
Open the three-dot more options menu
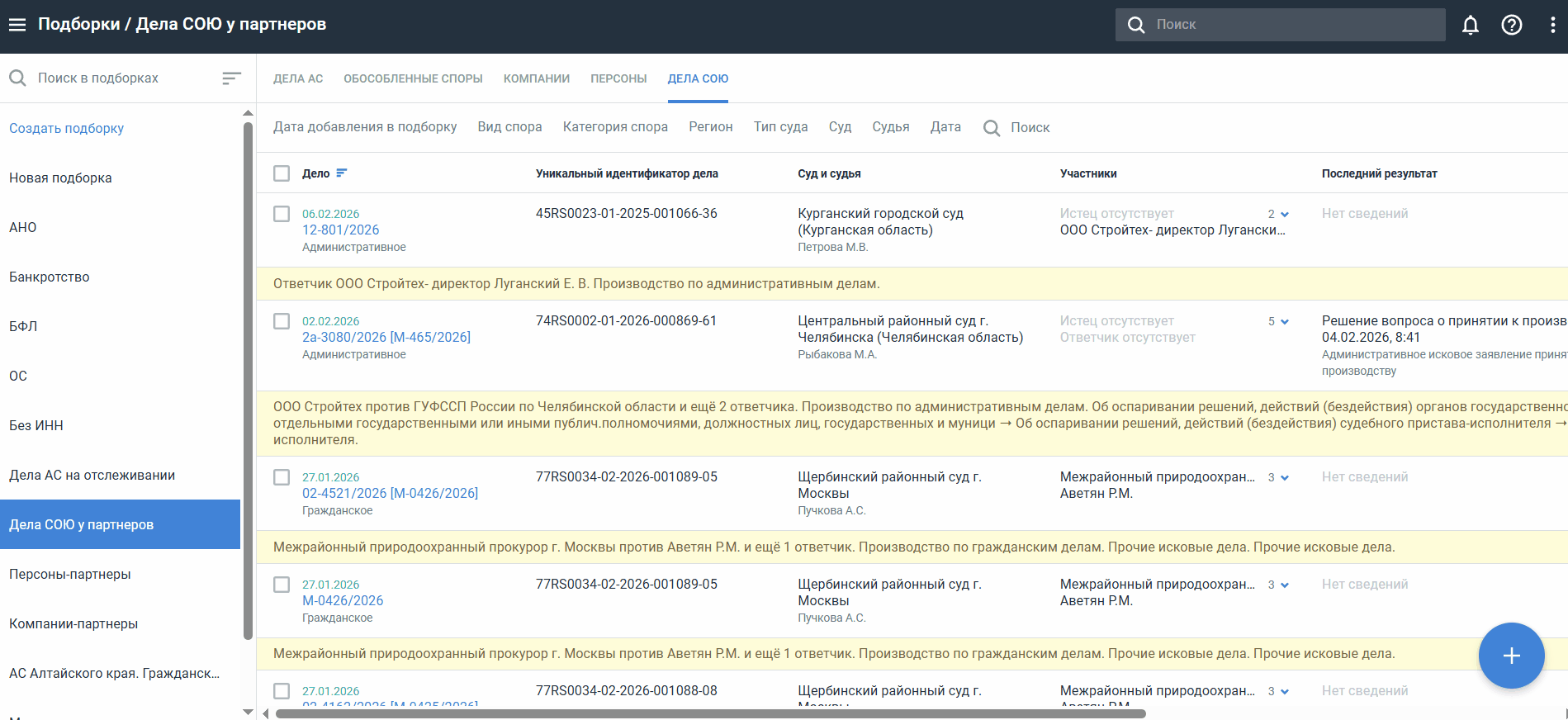(x=1552, y=25)
